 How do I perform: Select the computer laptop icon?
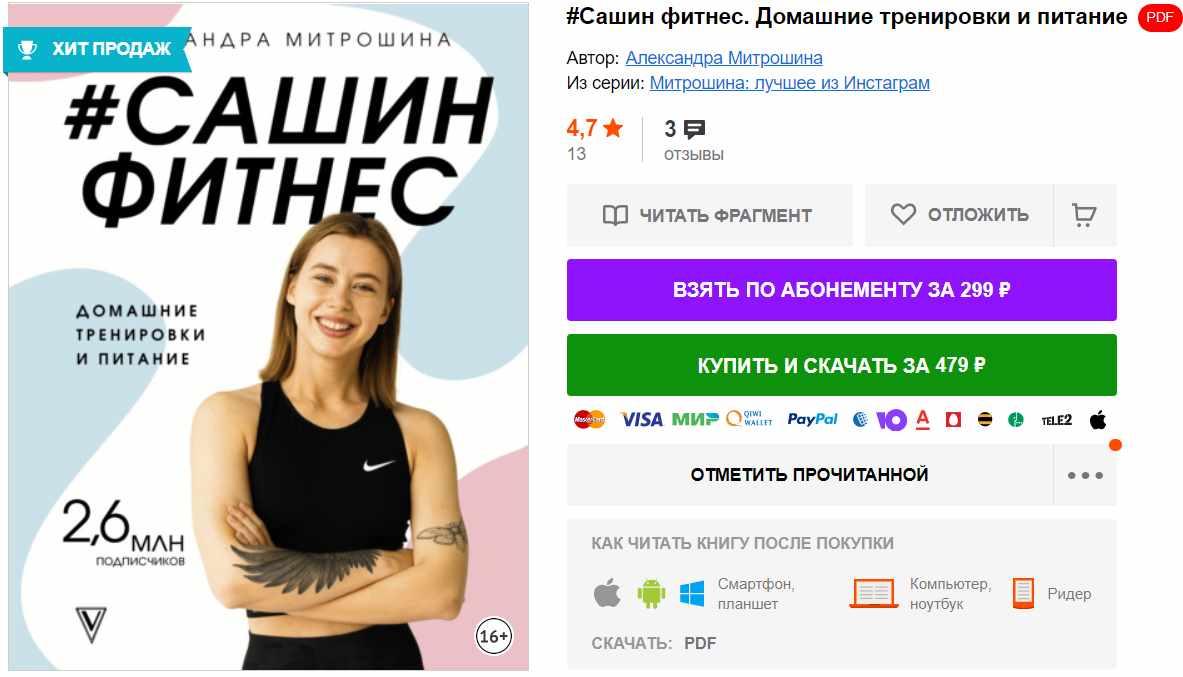click(x=874, y=593)
